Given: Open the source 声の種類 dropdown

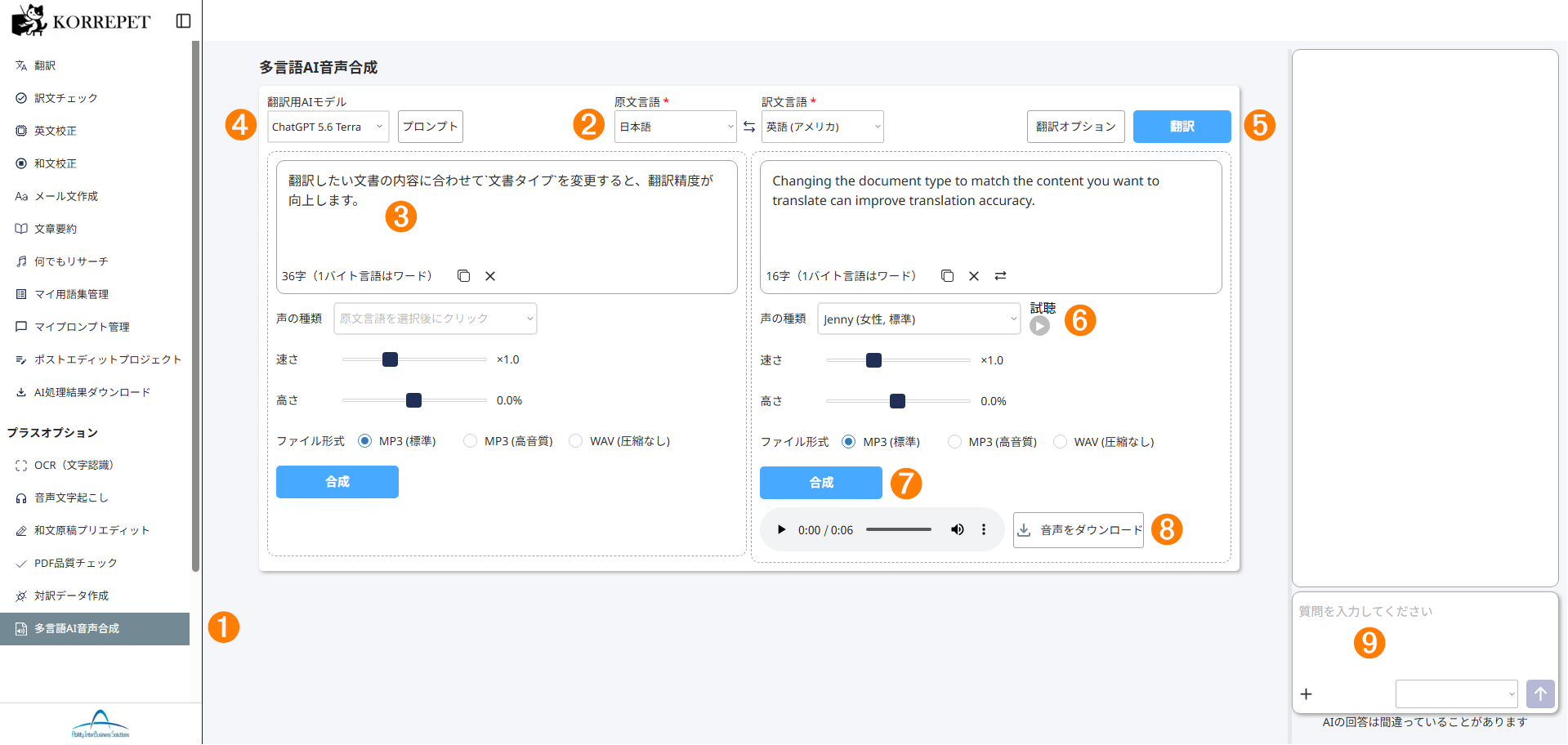Looking at the screenshot, I should [x=436, y=319].
